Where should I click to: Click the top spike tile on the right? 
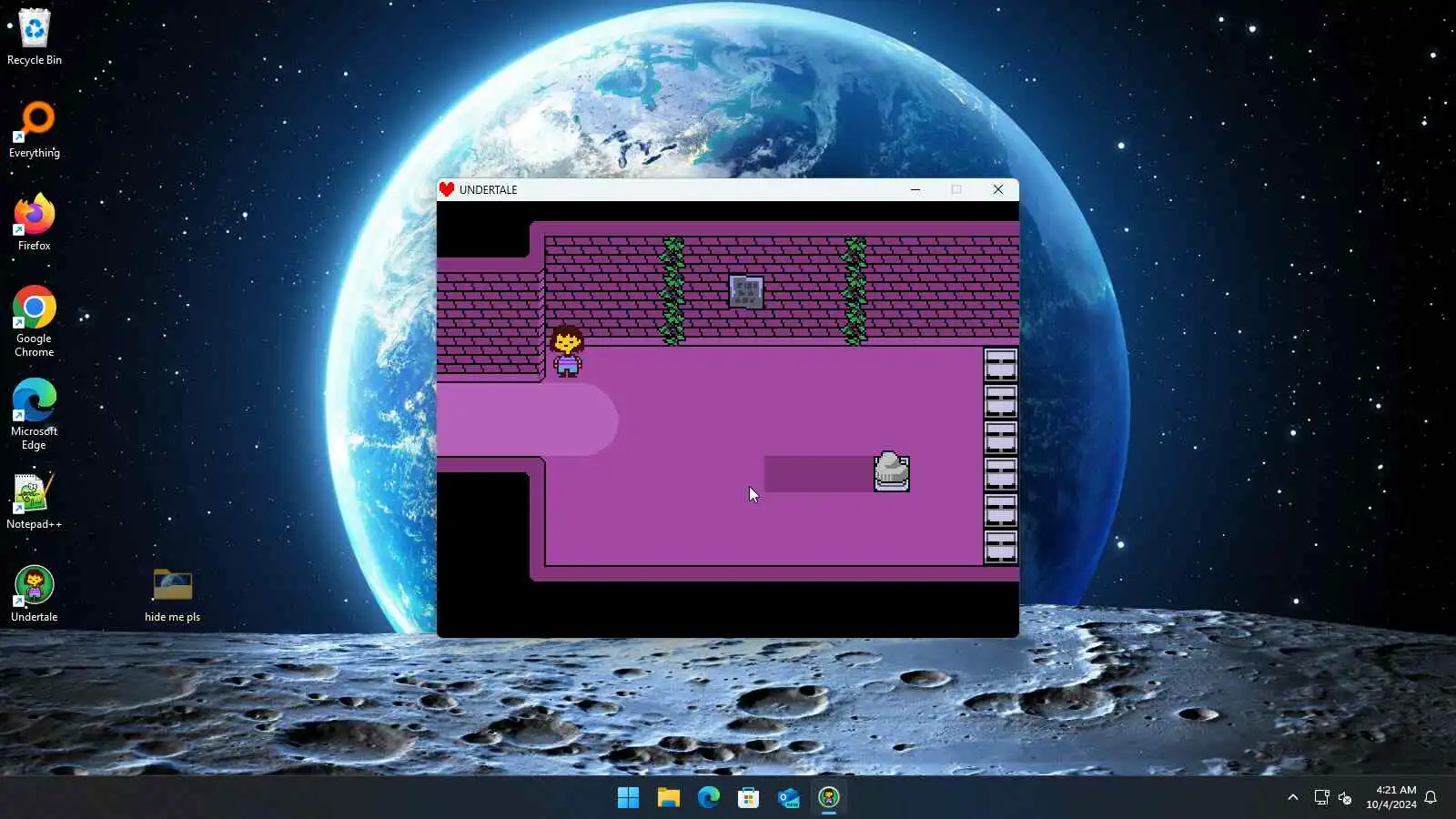[1000, 365]
